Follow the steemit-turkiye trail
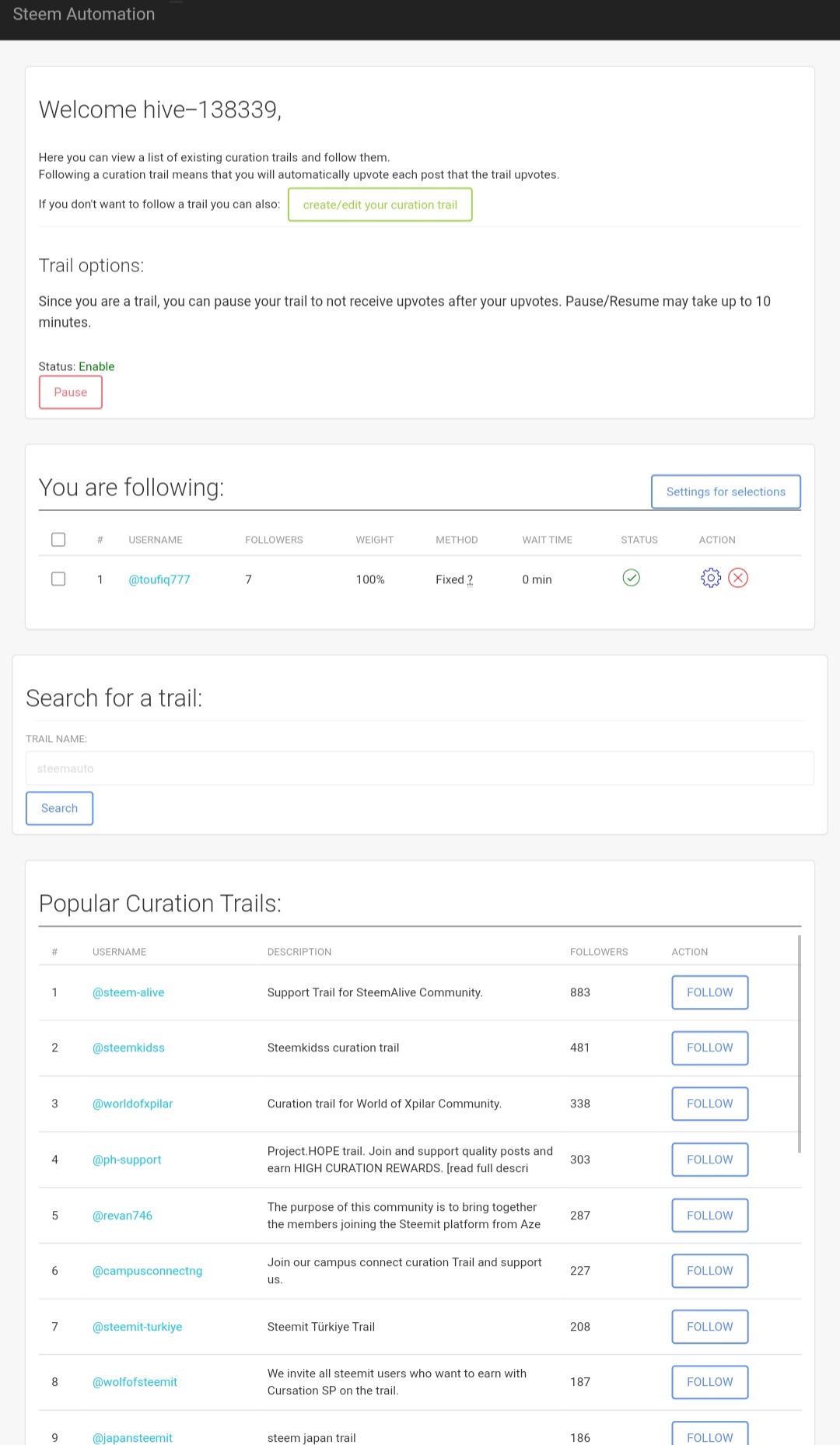This screenshot has height=1445, width=840. pos(709,1327)
